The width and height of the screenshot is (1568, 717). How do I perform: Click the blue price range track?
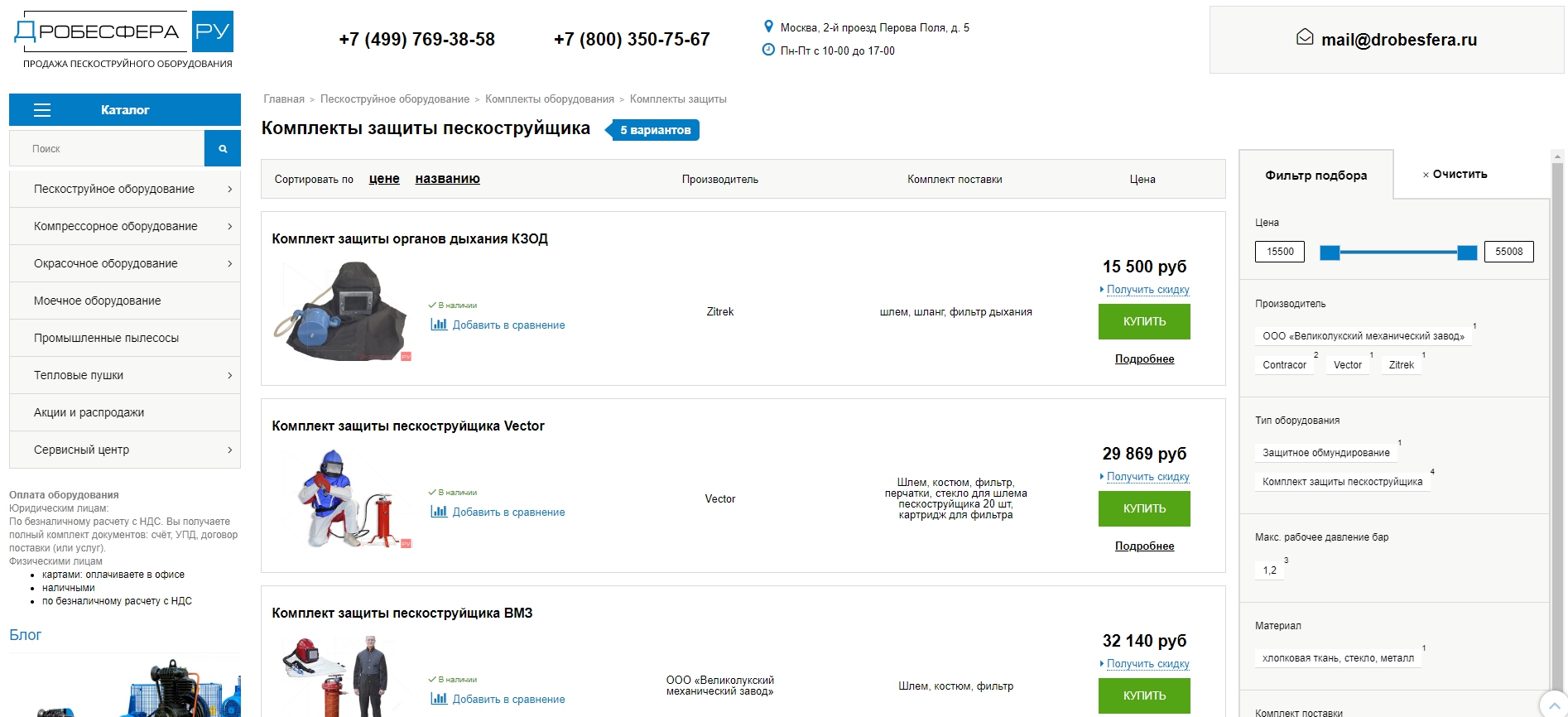[1398, 252]
